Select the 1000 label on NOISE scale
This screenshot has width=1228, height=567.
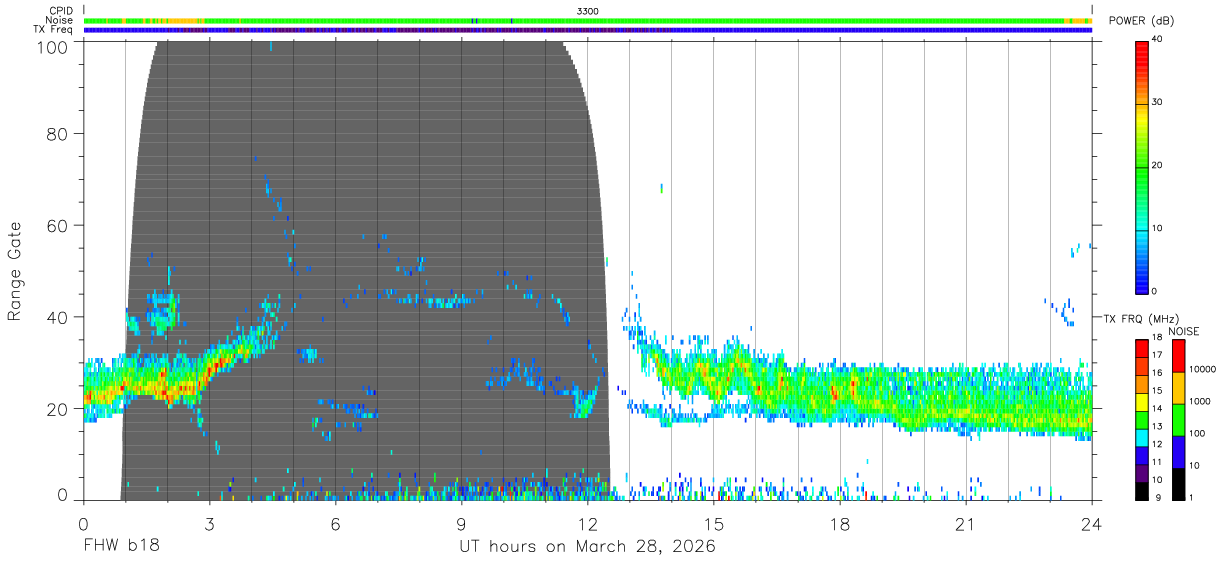(x=1199, y=402)
